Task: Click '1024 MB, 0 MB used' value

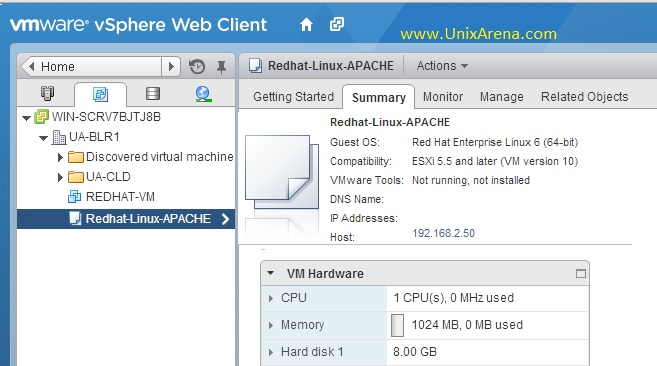Action: point(467,324)
